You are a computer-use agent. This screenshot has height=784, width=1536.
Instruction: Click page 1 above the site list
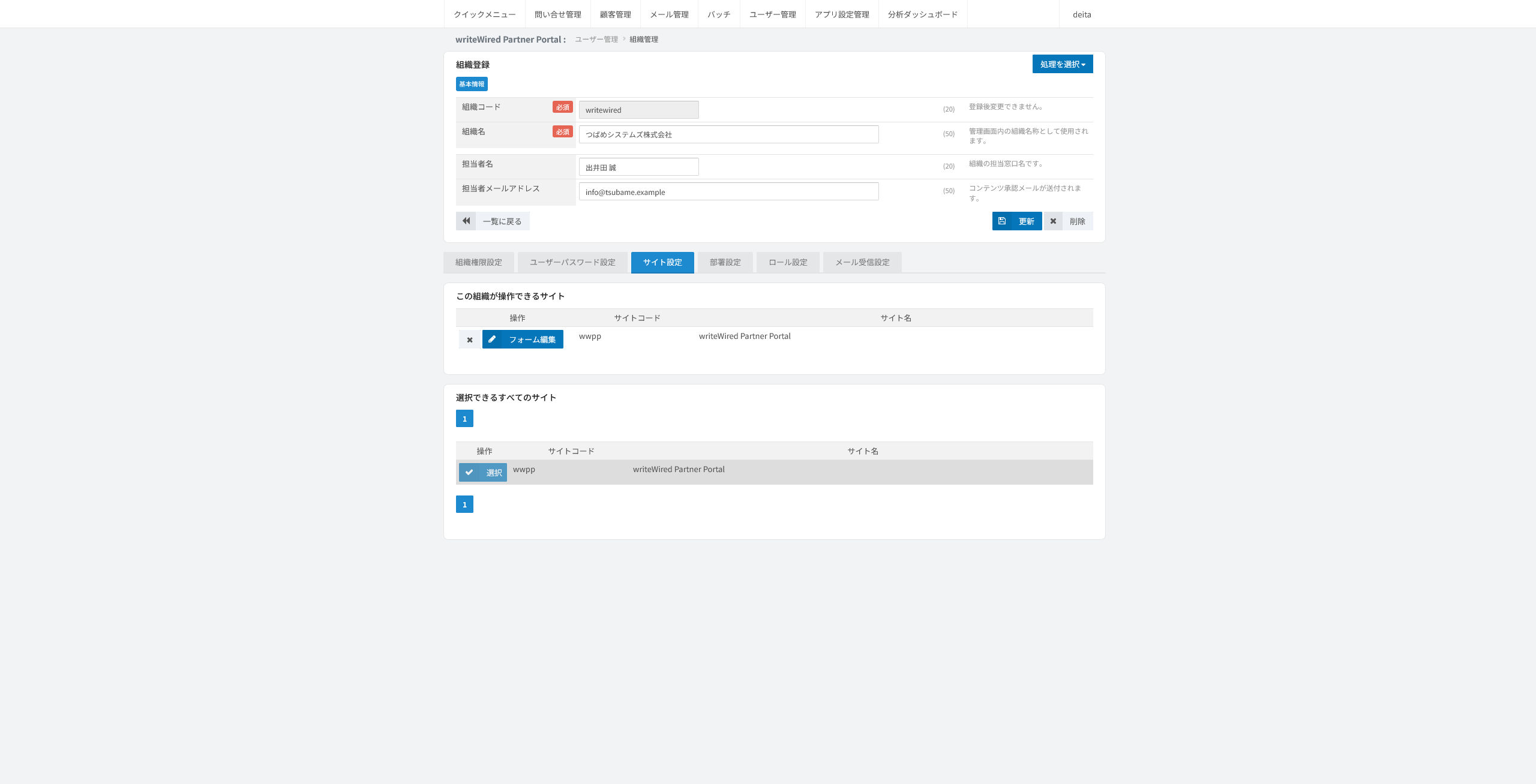point(464,419)
